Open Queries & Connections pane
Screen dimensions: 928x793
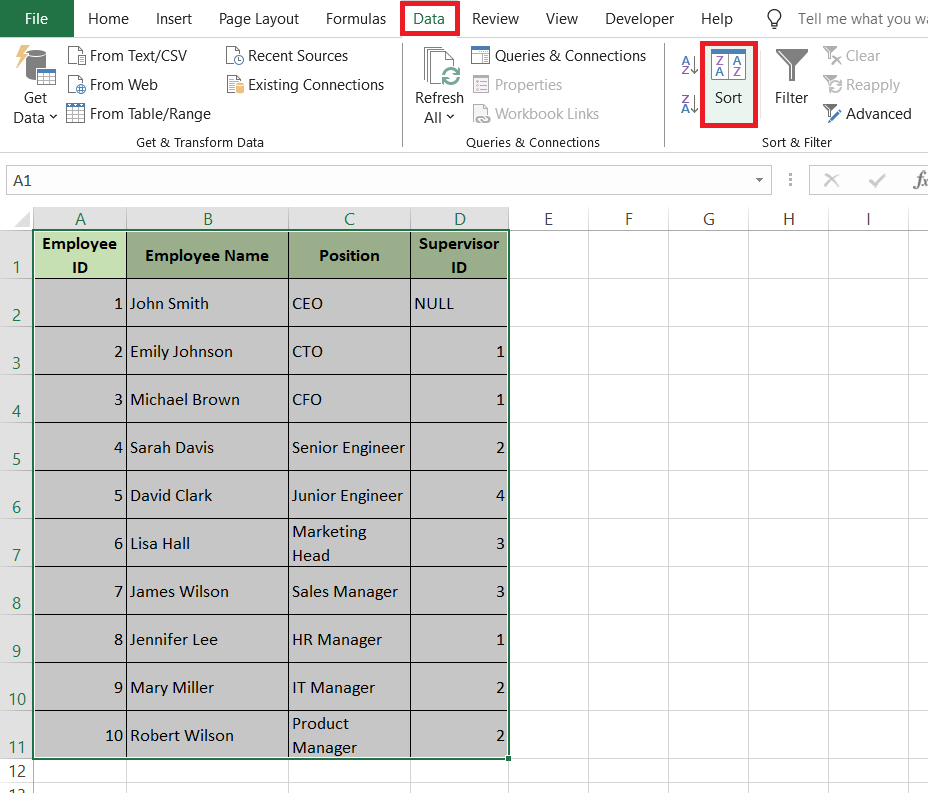coord(559,56)
